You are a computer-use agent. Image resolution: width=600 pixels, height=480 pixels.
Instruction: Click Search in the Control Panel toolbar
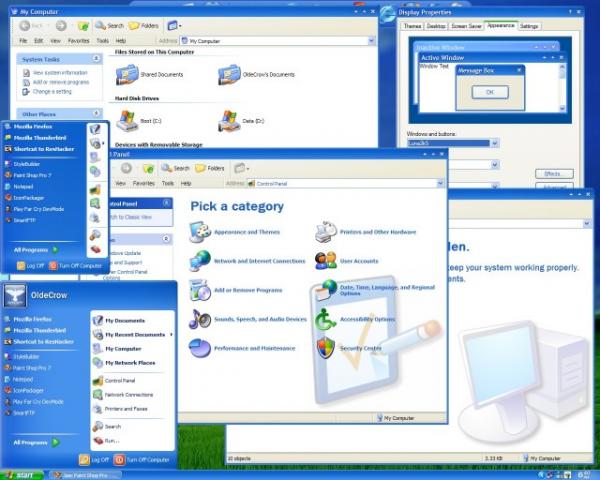[x=176, y=168]
